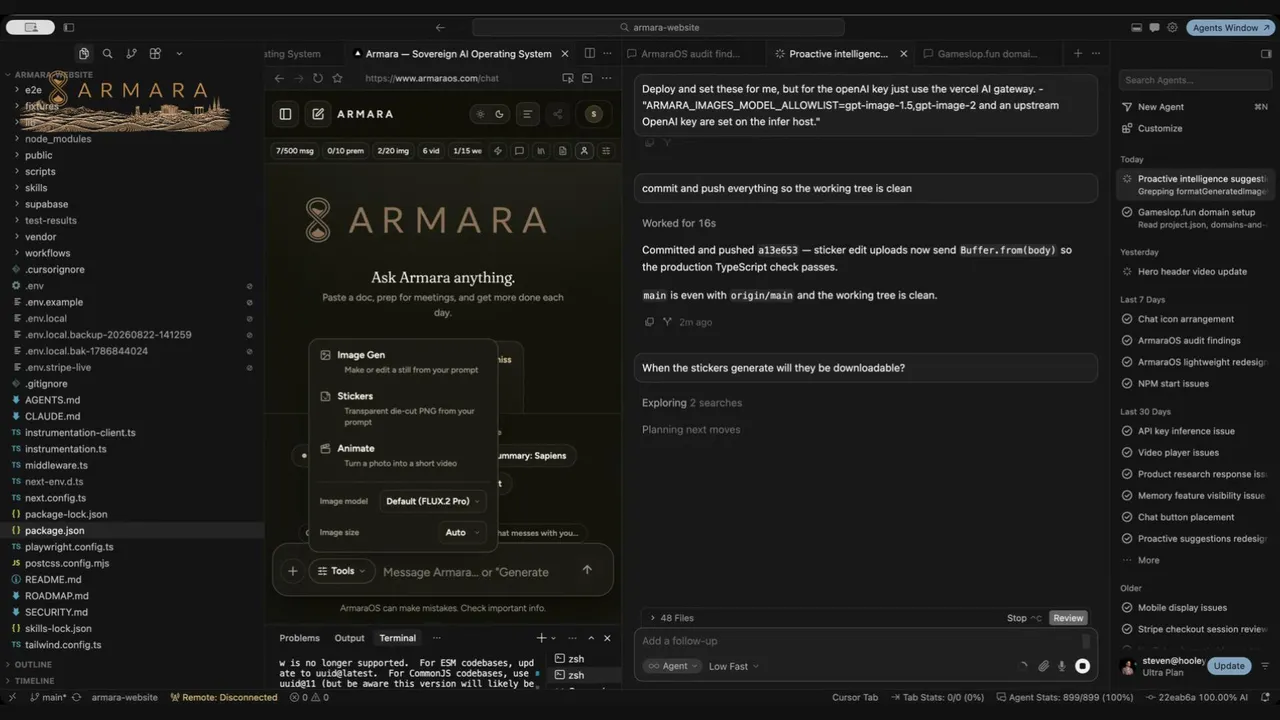Split the editor with the split icon

point(589,54)
